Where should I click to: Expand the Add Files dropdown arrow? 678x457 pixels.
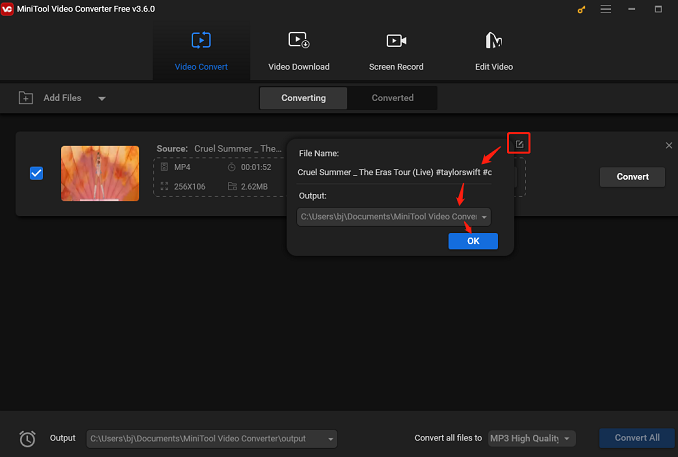[102, 99]
